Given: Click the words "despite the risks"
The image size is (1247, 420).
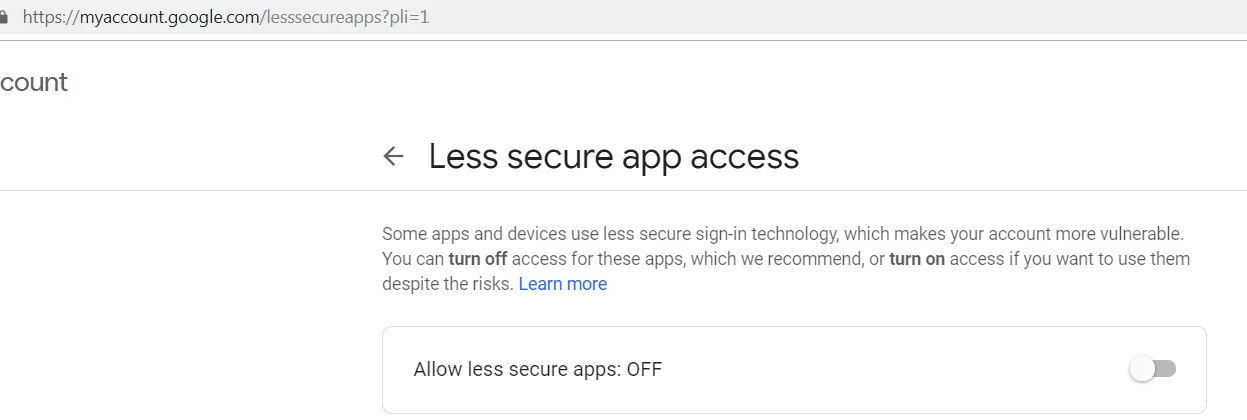Looking at the screenshot, I should pyautogui.click(x=448, y=284).
